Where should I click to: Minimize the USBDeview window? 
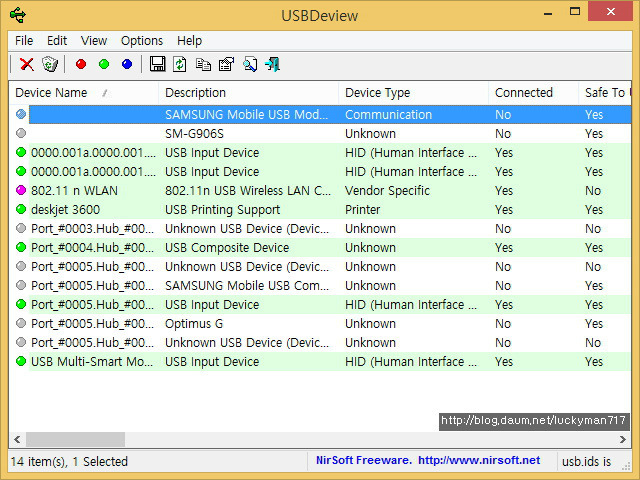click(548, 12)
